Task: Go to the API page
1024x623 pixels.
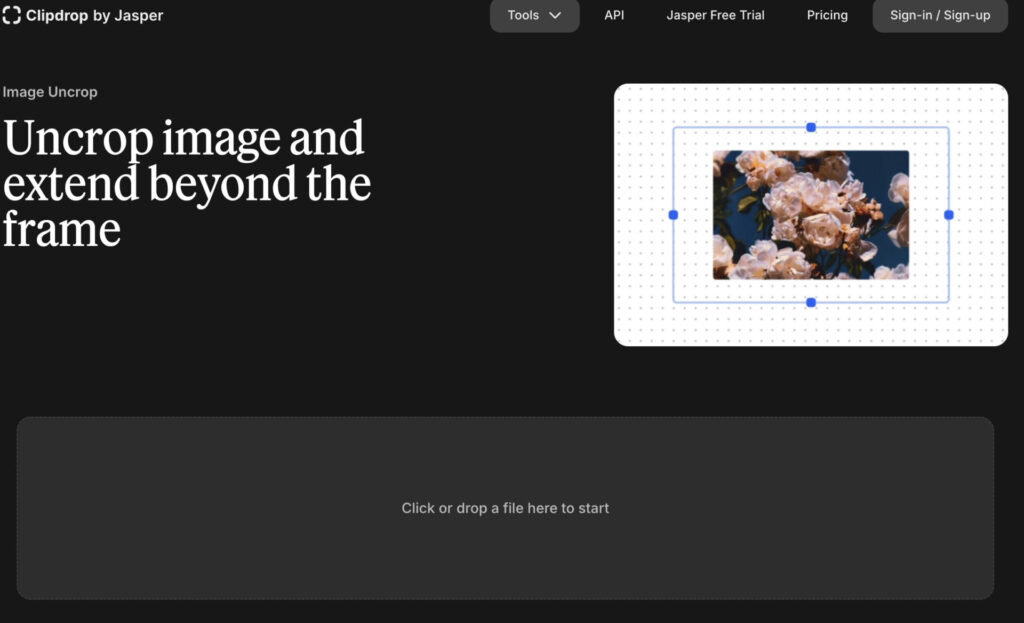Action: point(614,15)
